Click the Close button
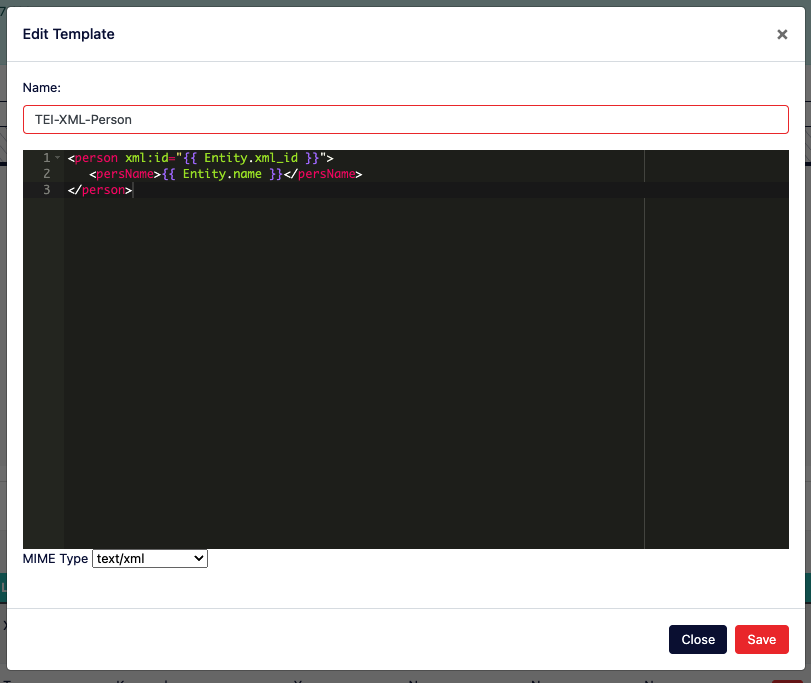The width and height of the screenshot is (811, 683). 698,640
